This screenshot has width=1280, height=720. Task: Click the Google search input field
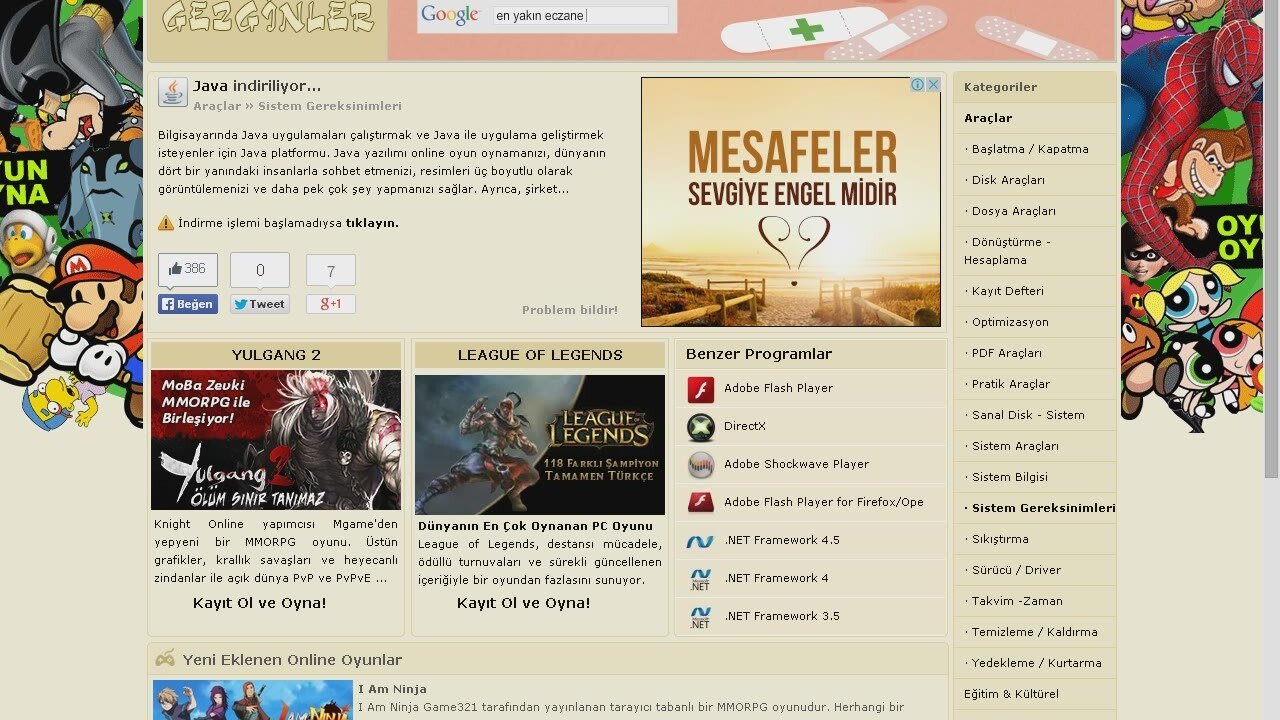tap(580, 16)
